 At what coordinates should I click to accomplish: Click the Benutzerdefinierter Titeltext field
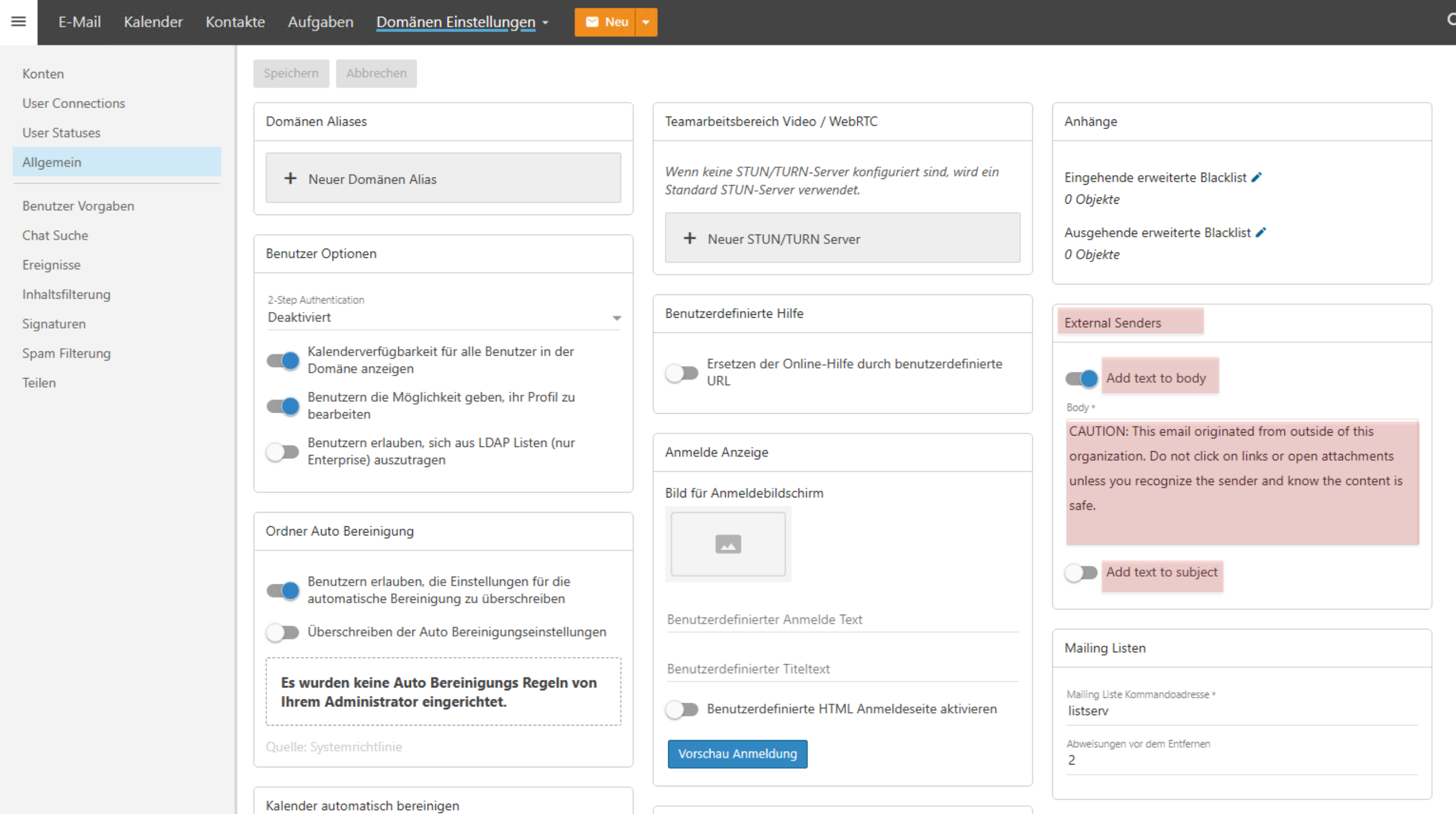(x=843, y=669)
